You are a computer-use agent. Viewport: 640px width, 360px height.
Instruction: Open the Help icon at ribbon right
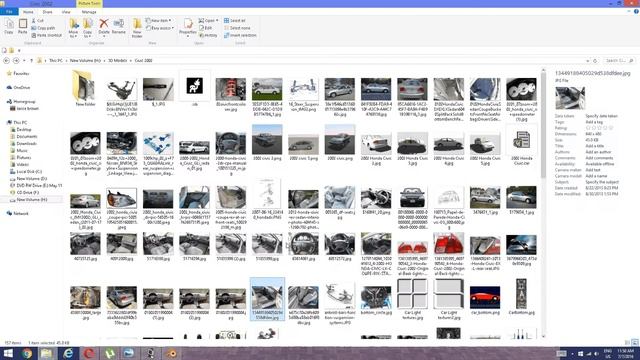coord(636,12)
